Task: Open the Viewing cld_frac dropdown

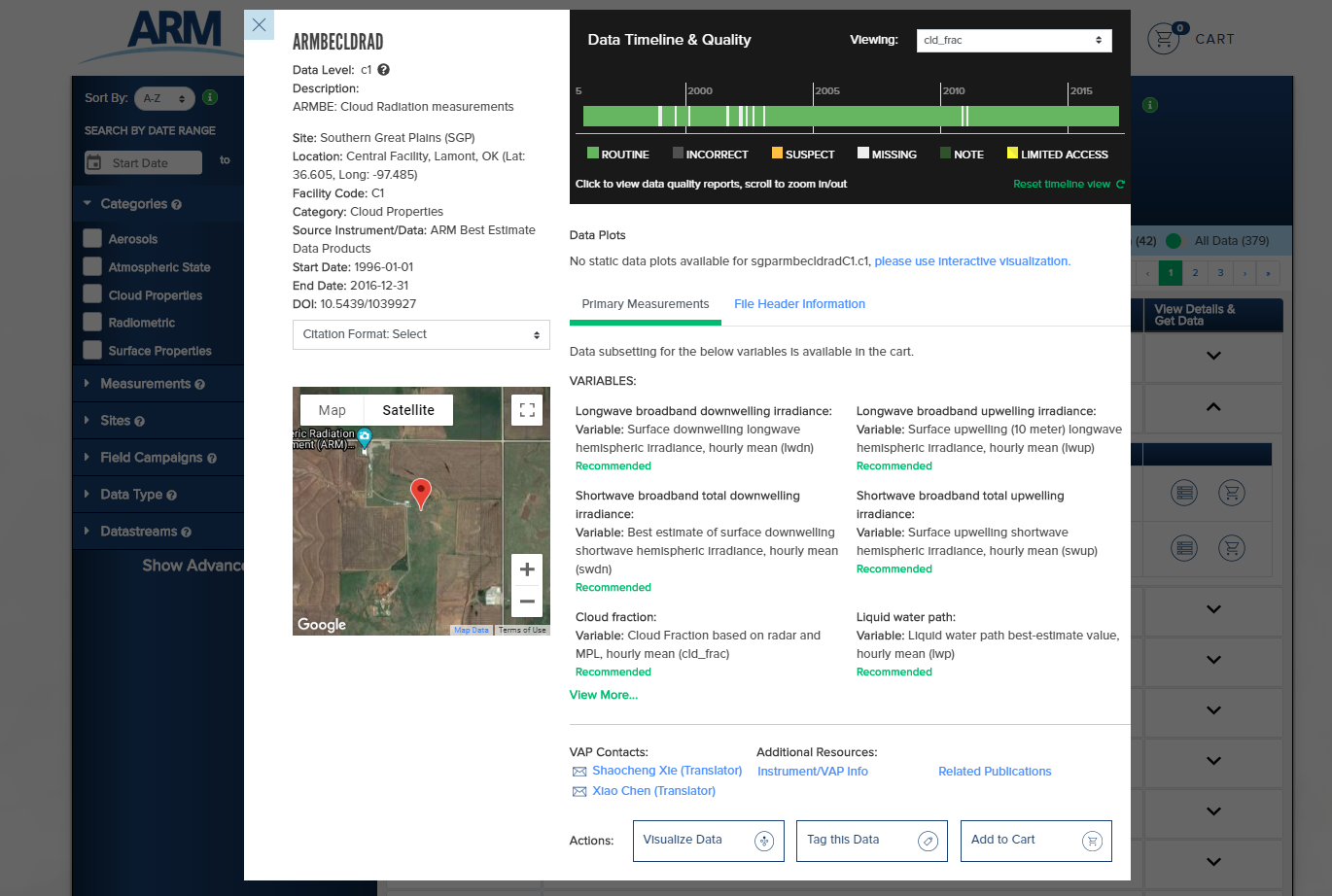Action: coord(1014,40)
